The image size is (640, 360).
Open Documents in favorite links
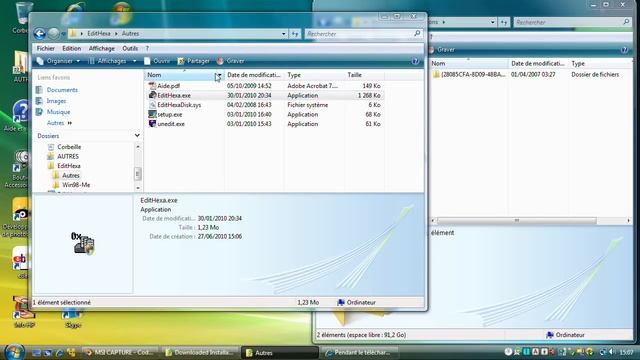pos(62,90)
